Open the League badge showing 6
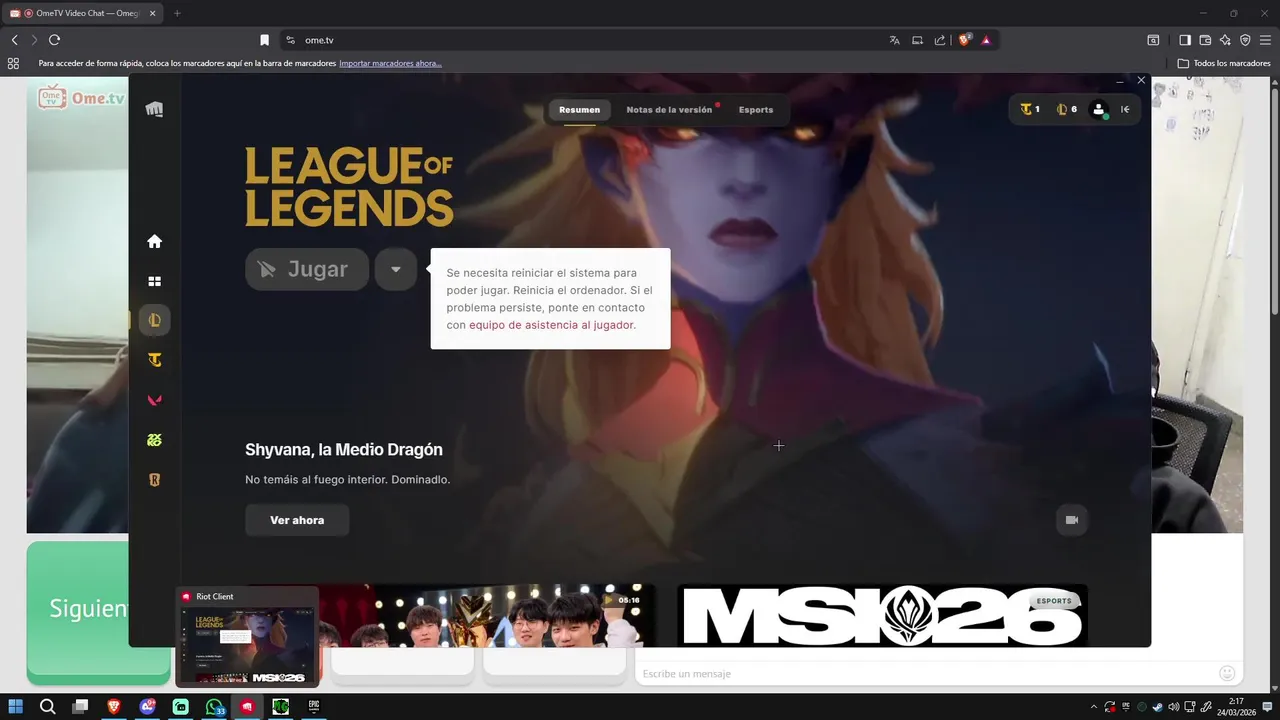The image size is (1280, 720). [1067, 109]
